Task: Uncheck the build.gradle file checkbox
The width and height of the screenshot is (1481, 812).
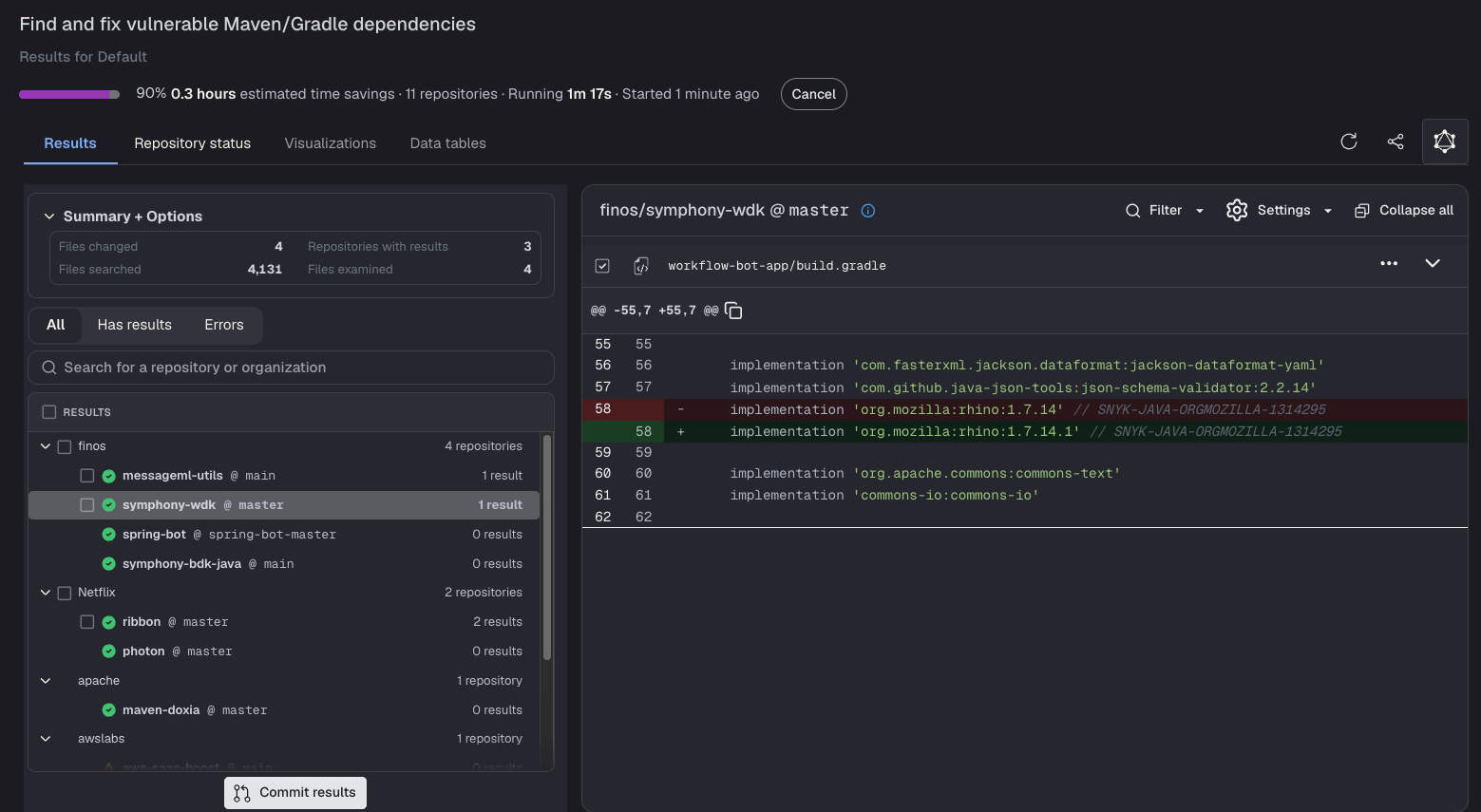Action: (602, 266)
